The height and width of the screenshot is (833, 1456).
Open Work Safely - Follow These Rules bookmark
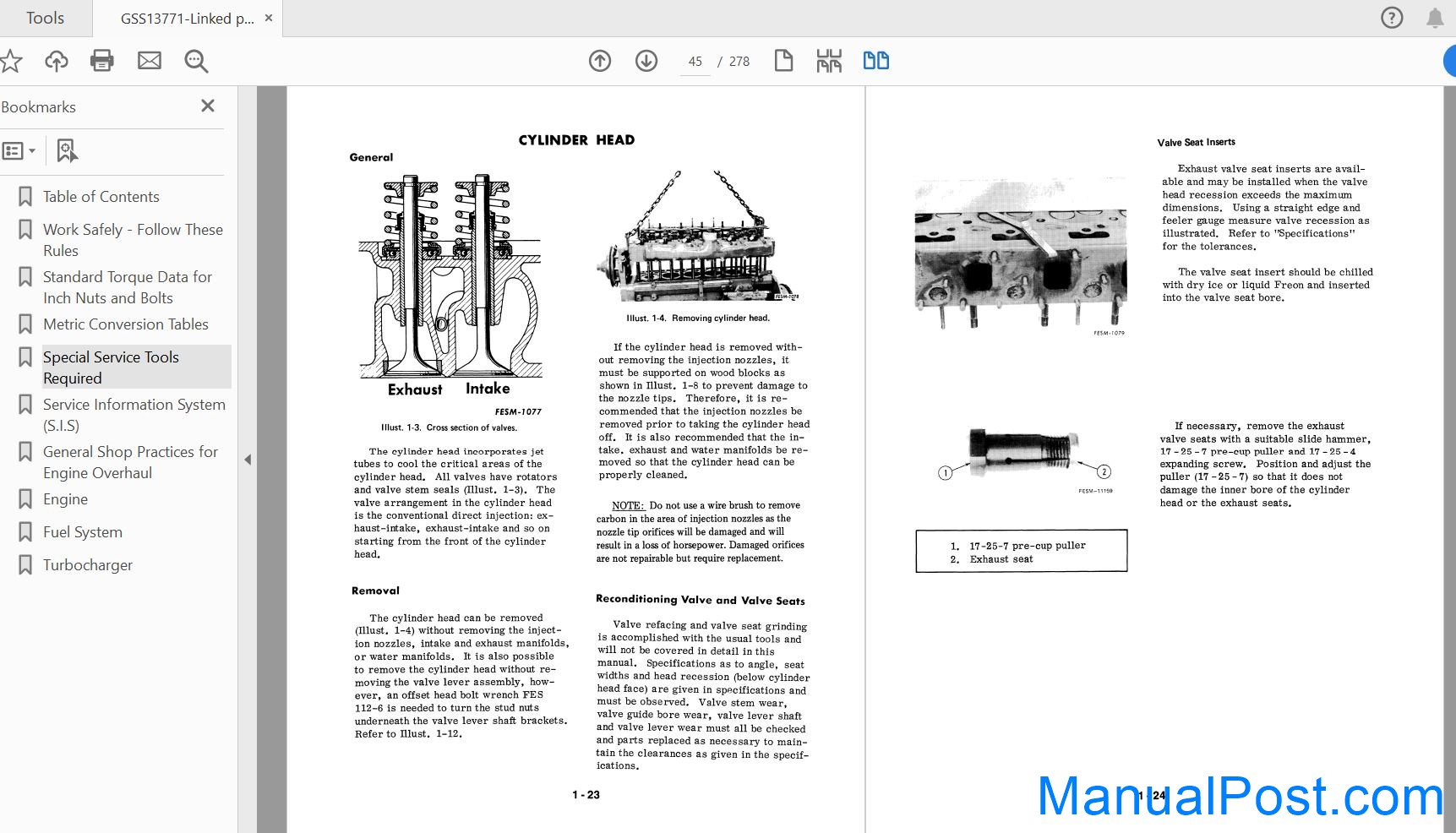(133, 240)
